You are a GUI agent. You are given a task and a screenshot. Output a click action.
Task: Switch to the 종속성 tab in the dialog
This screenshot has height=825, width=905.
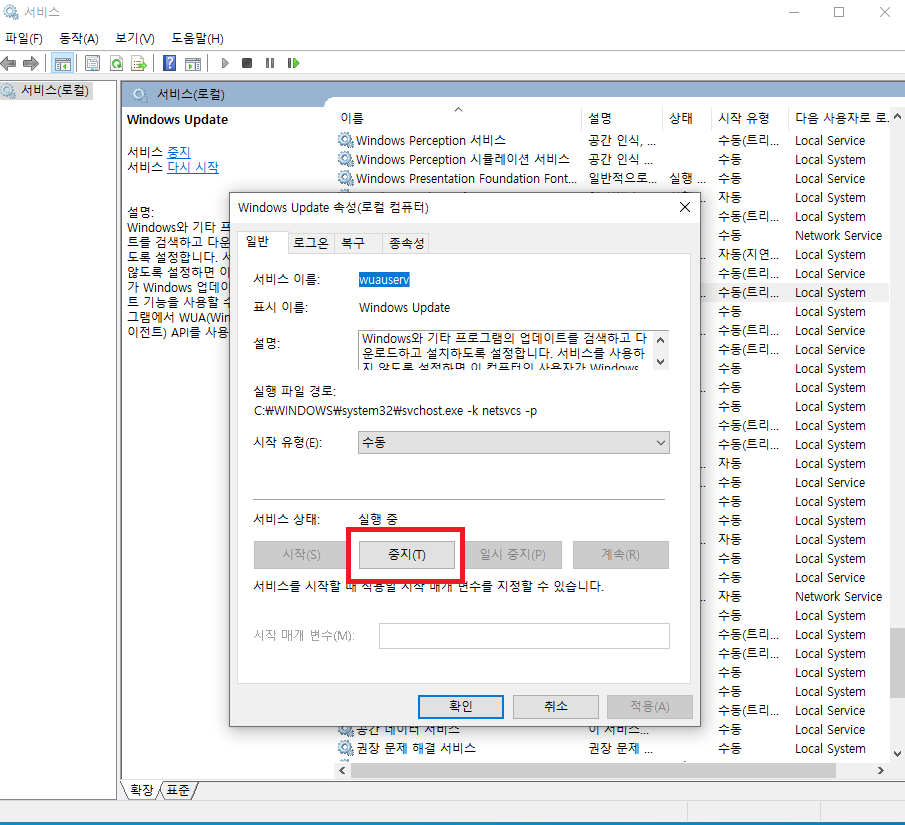coord(406,243)
